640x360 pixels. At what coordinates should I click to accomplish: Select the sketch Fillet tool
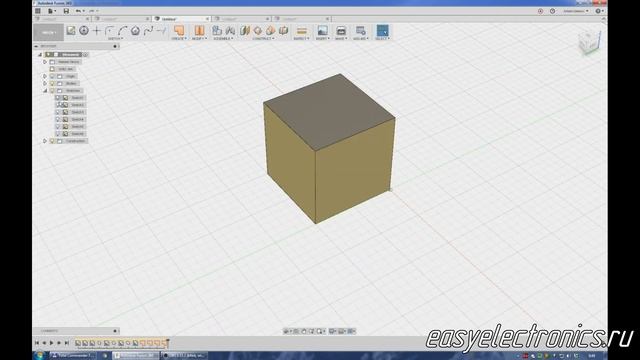(109, 31)
